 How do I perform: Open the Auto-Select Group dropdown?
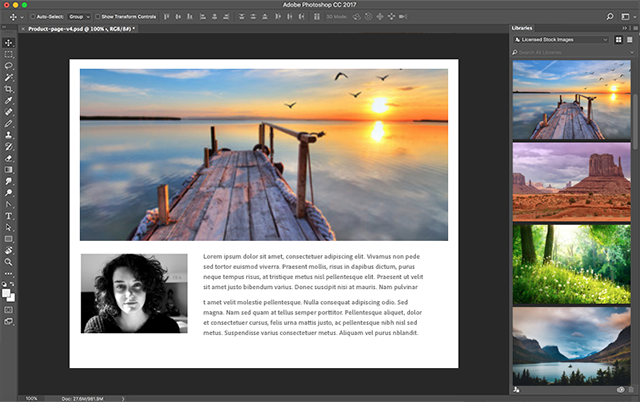click(77, 17)
